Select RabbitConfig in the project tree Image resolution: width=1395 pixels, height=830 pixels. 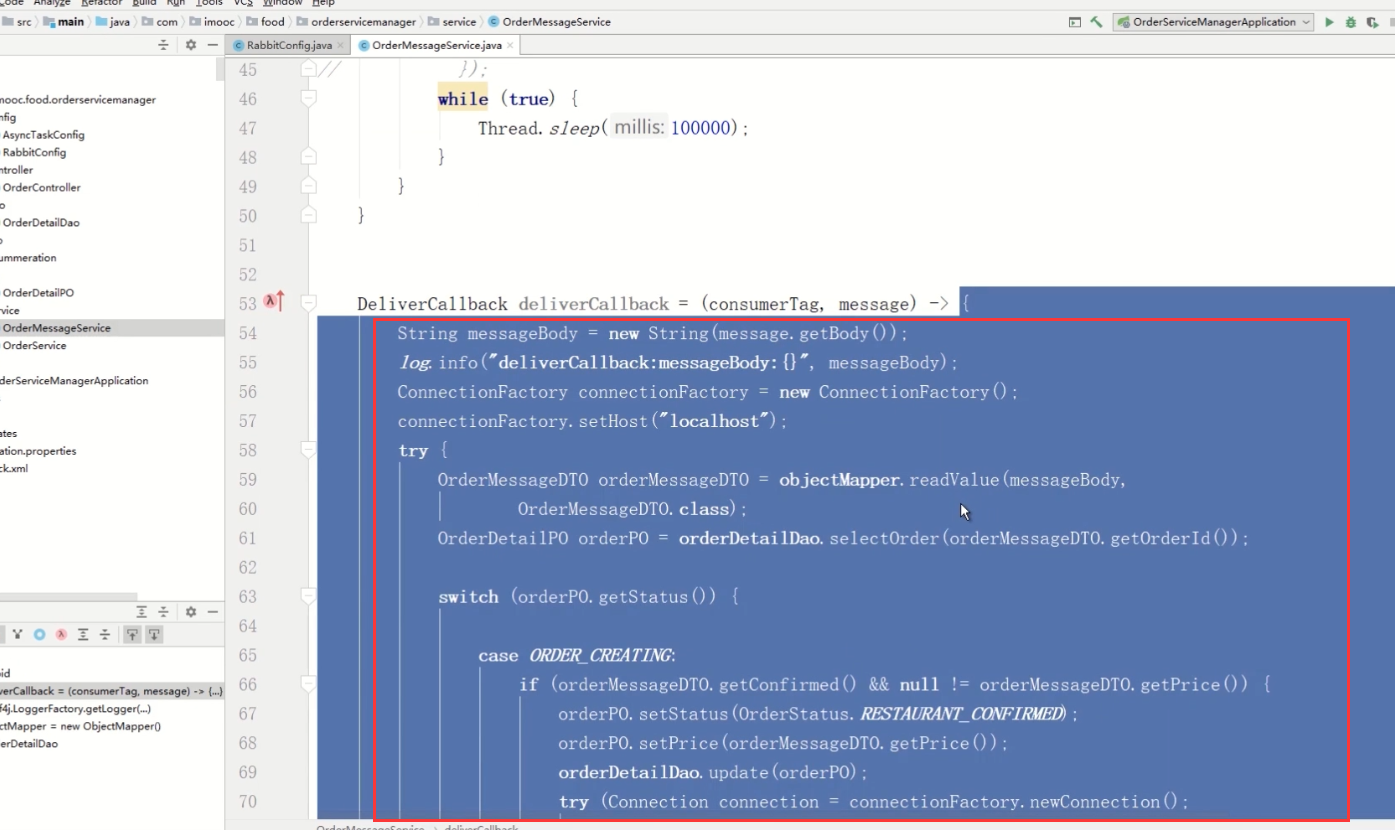pyautogui.click(x=34, y=152)
